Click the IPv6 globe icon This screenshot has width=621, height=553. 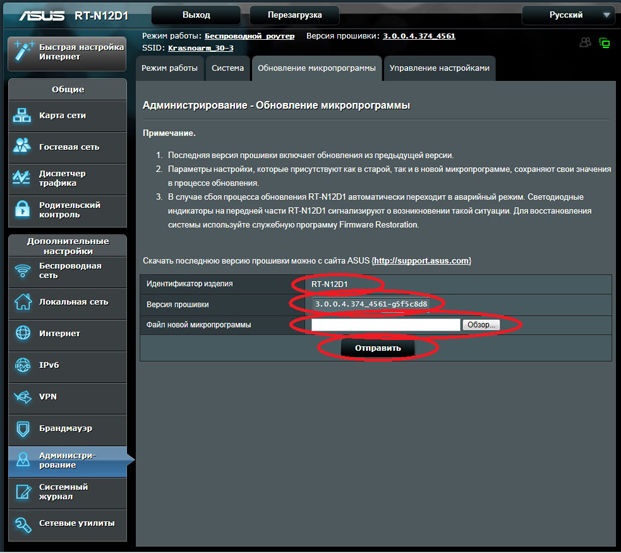point(23,365)
